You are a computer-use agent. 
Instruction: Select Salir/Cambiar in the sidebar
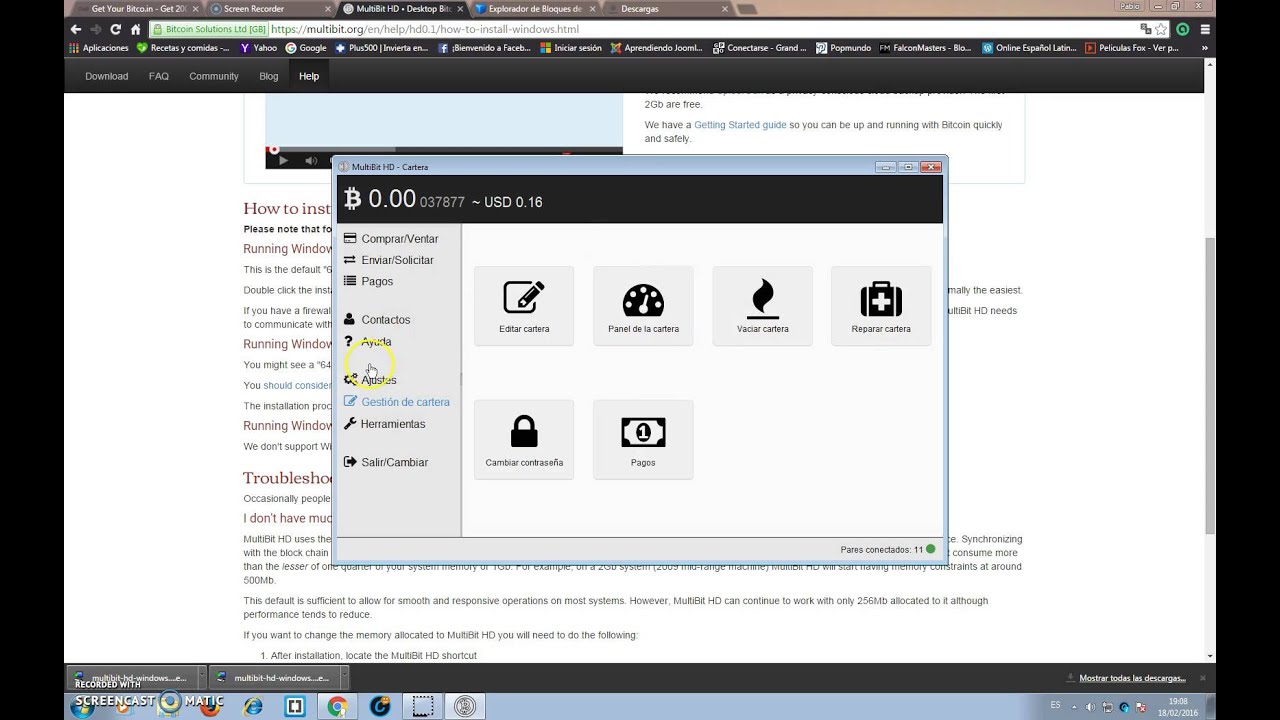(x=386, y=462)
